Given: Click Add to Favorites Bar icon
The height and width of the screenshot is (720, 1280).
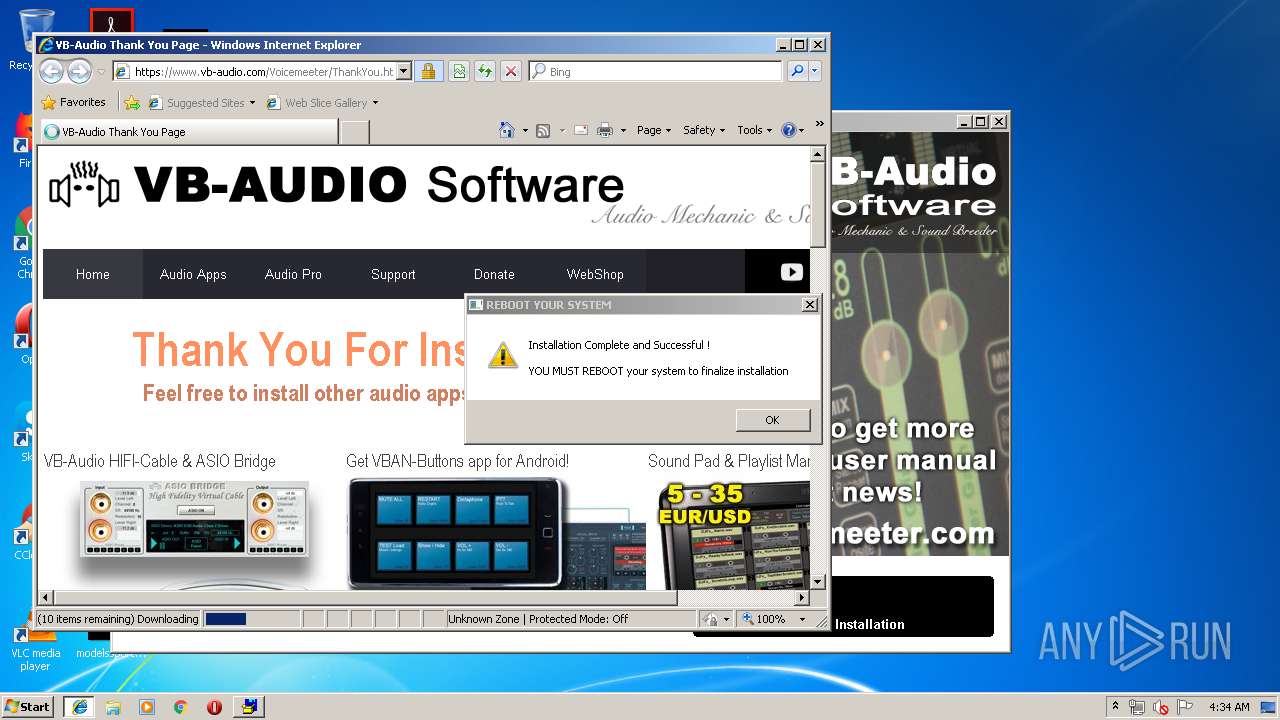Looking at the screenshot, I should tap(132, 102).
